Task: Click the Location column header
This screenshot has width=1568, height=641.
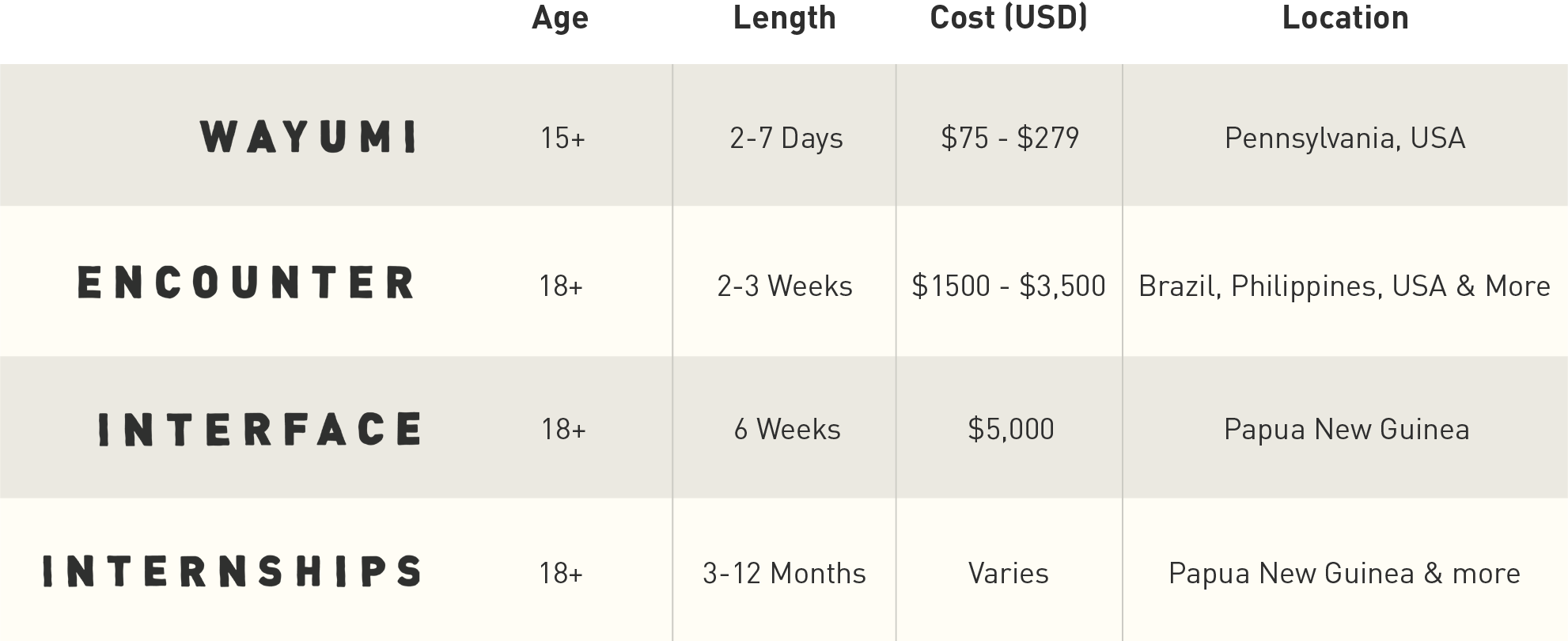Action: tap(1346, 18)
